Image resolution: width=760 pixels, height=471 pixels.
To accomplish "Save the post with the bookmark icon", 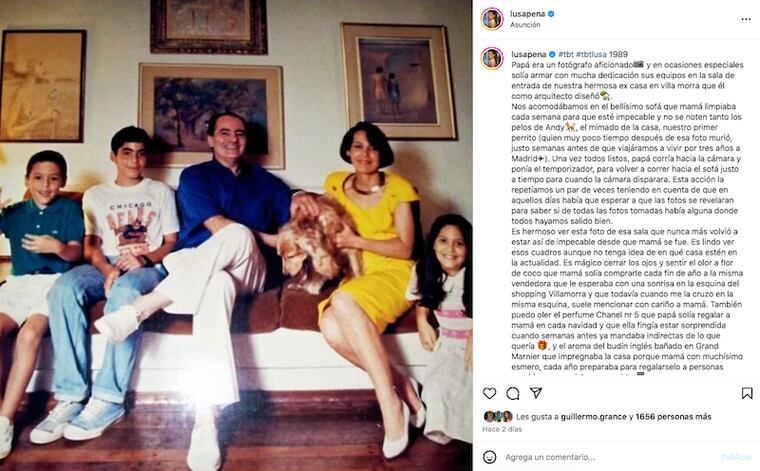I will (747, 393).
